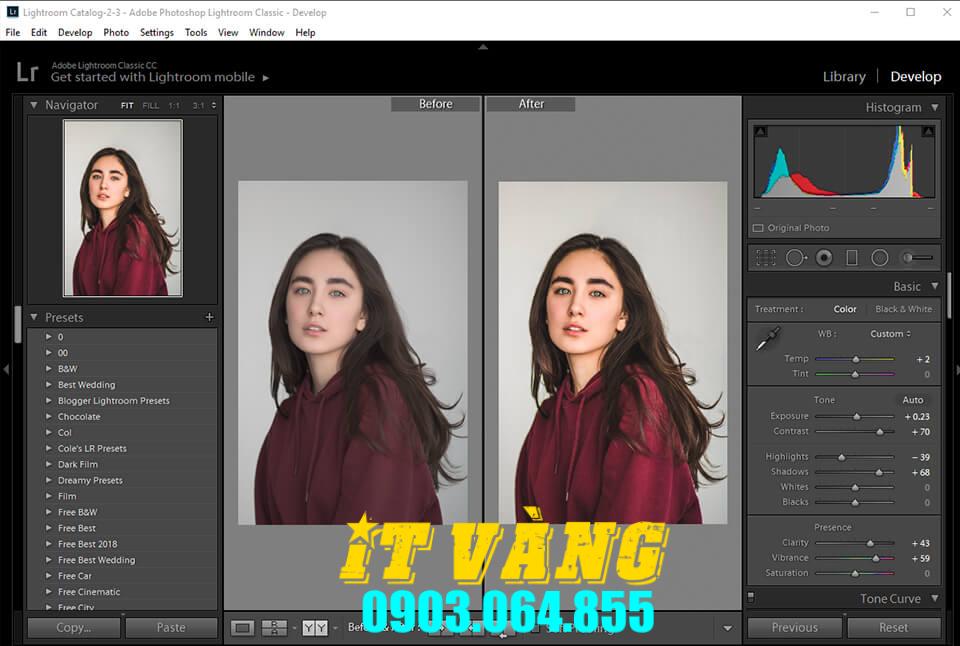Set Treatment to Black & White

pyautogui.click(x=903, y=309)
